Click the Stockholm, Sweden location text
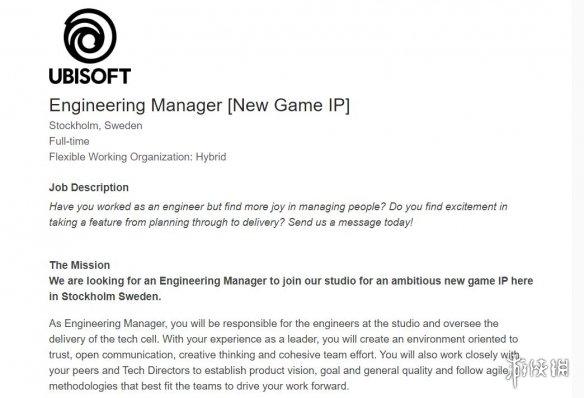The image size is (584, 398). click(95, 125)
